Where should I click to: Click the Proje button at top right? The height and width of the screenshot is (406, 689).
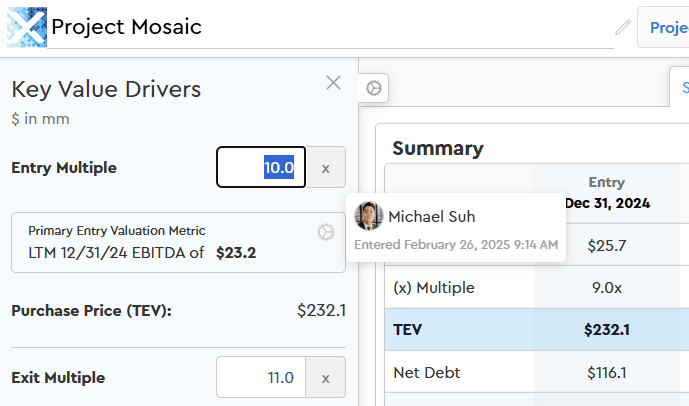pos(667,27)
